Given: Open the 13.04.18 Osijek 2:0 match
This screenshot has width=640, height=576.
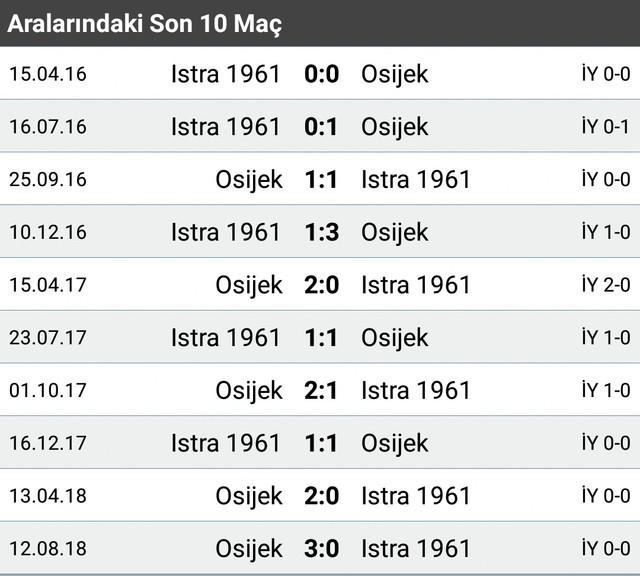Looking at the screenshot, I should point(320,495).
